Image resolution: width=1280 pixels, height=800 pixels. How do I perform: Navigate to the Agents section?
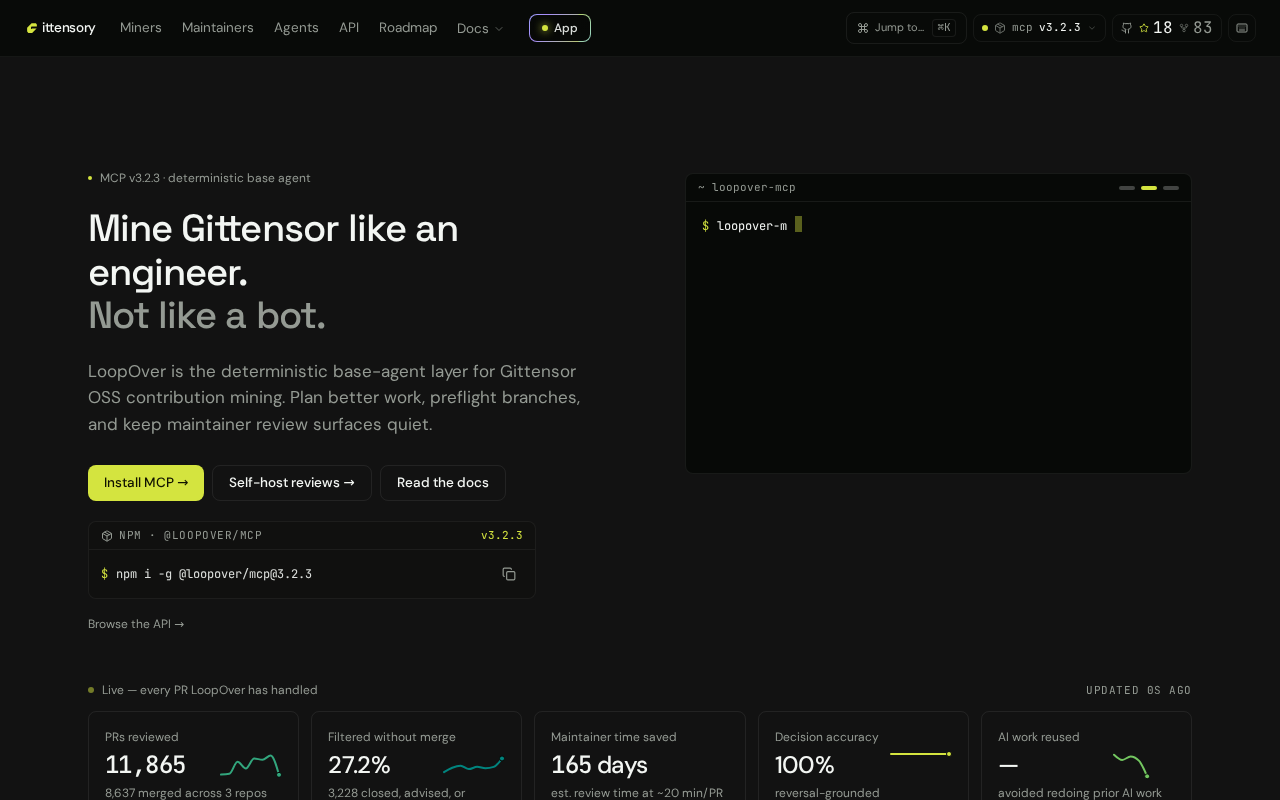click(296, 28)
